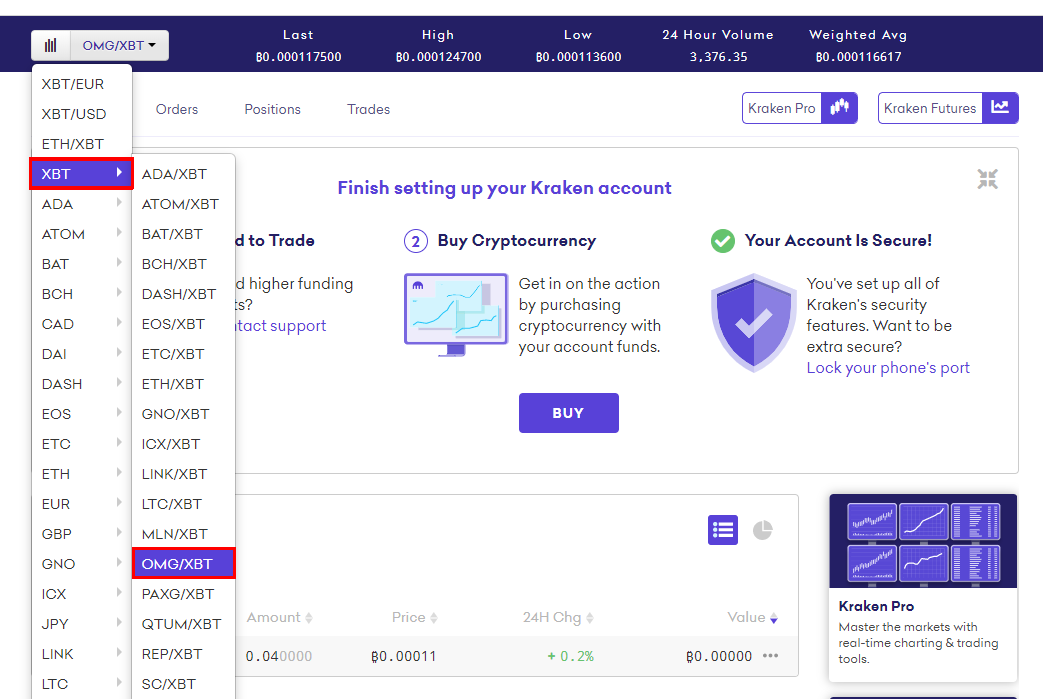Image resolution: width=1043 pixels, height=699 pixels.
Task: Open the OMG/XBT pair dropdown
Action: [x=119, y=45]
